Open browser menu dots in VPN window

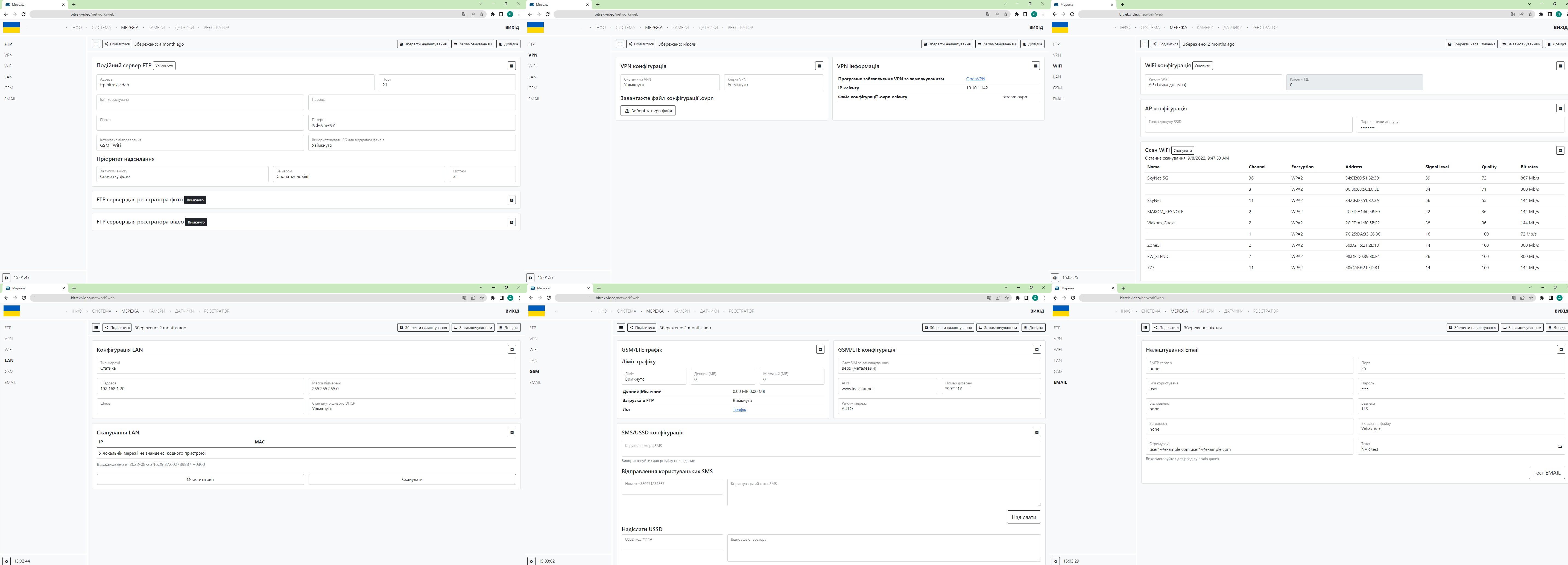[1043, 14]
